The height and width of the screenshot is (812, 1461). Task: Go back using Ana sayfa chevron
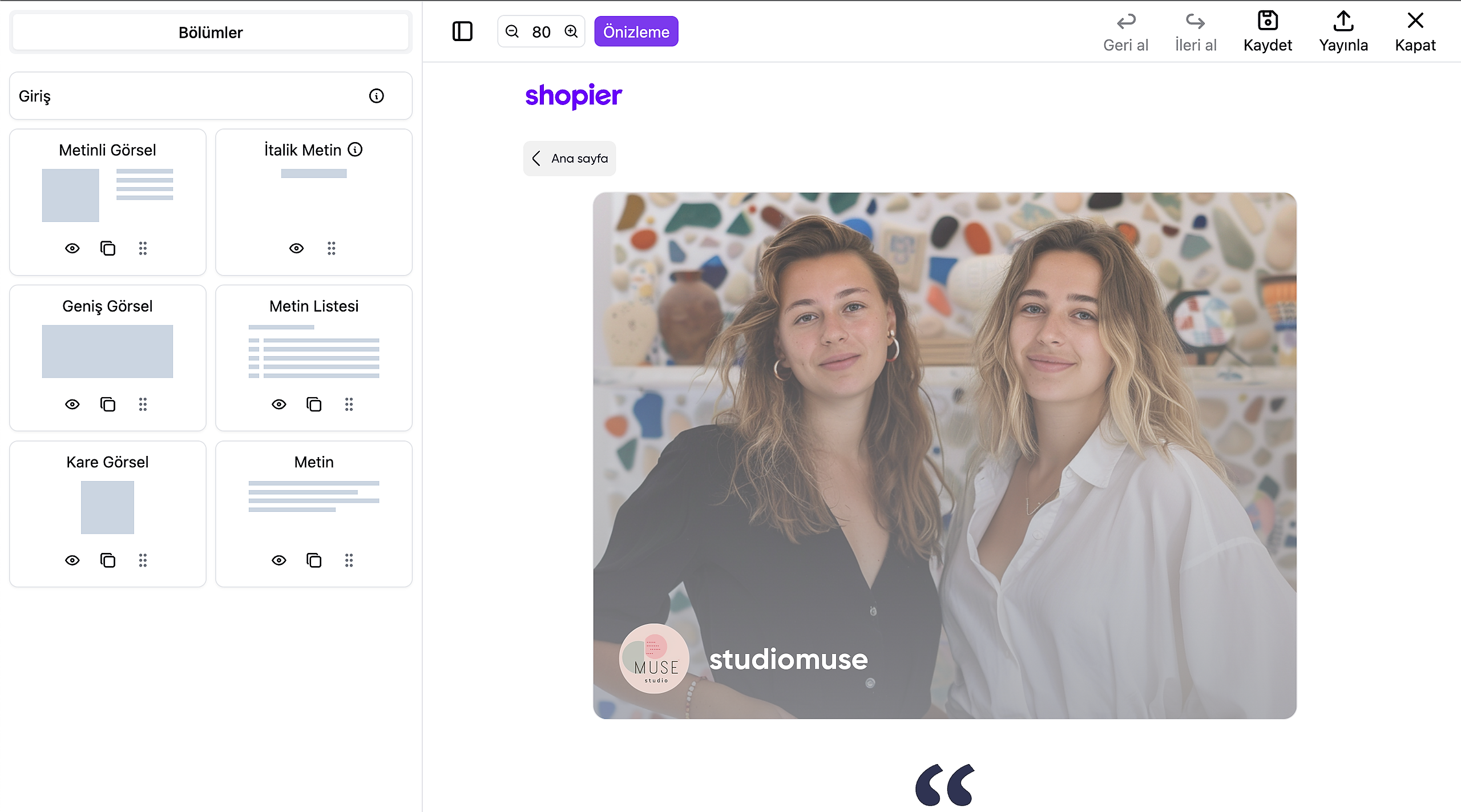[x=536, y=158]
